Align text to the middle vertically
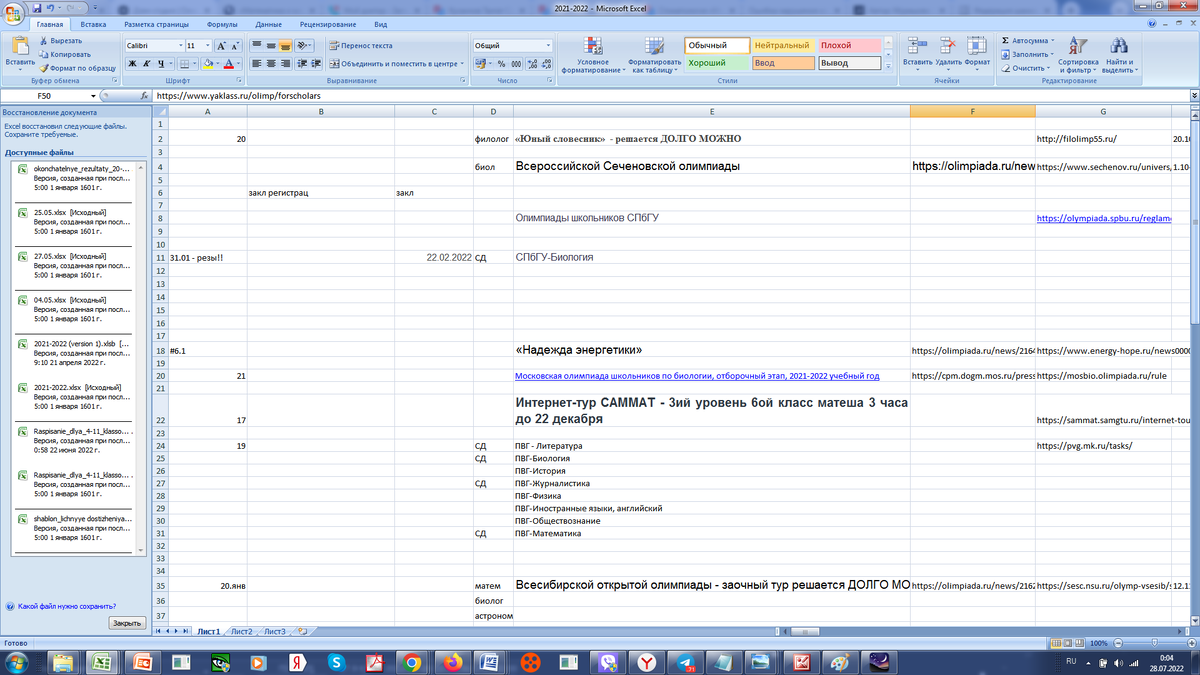The image size is (1200, 675). [x=270, y=46]
